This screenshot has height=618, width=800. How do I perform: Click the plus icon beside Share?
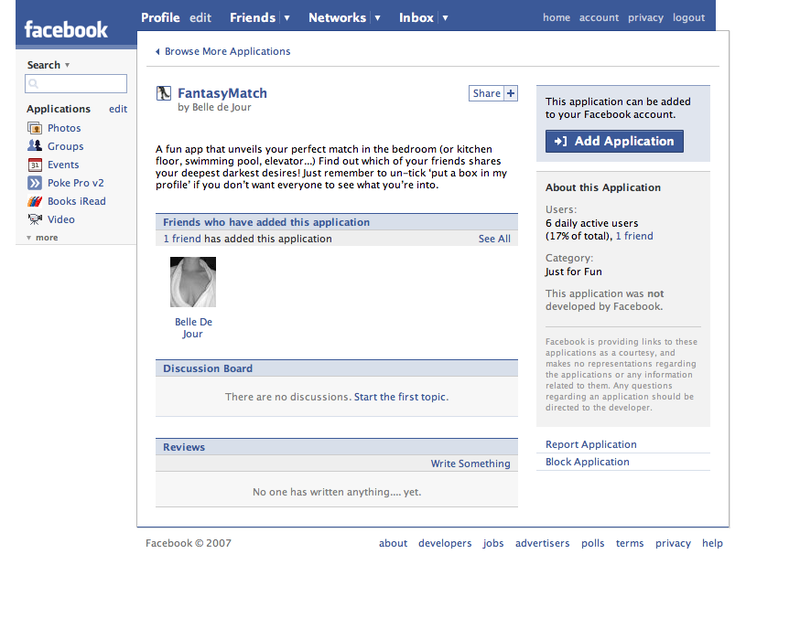(511, 94)
